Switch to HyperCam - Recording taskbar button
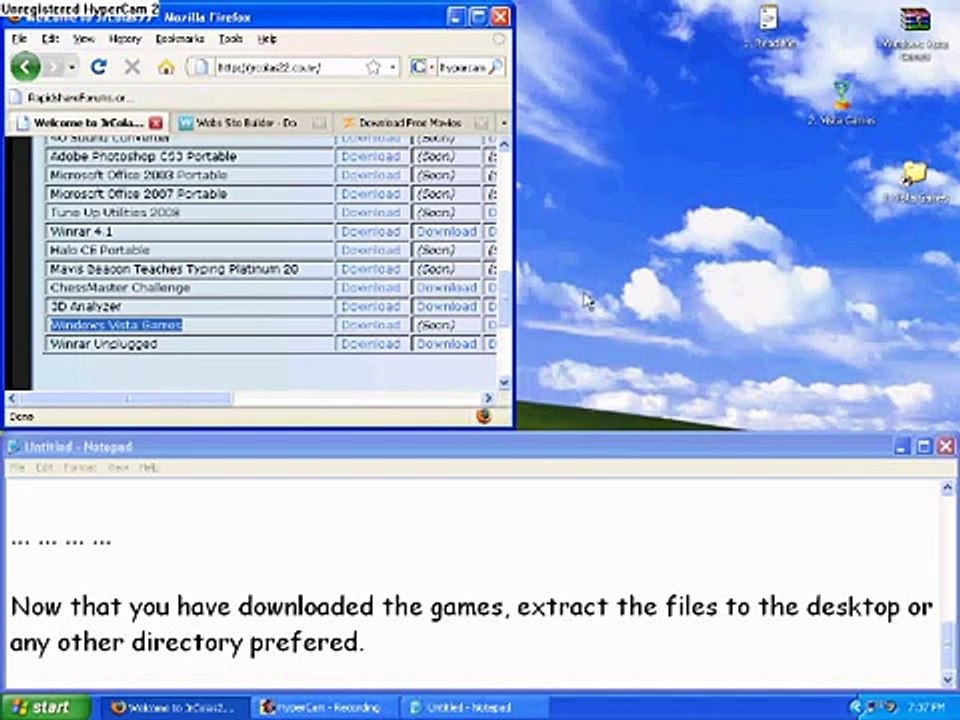Viewport: 960px width, 720px height. [324, 708]
